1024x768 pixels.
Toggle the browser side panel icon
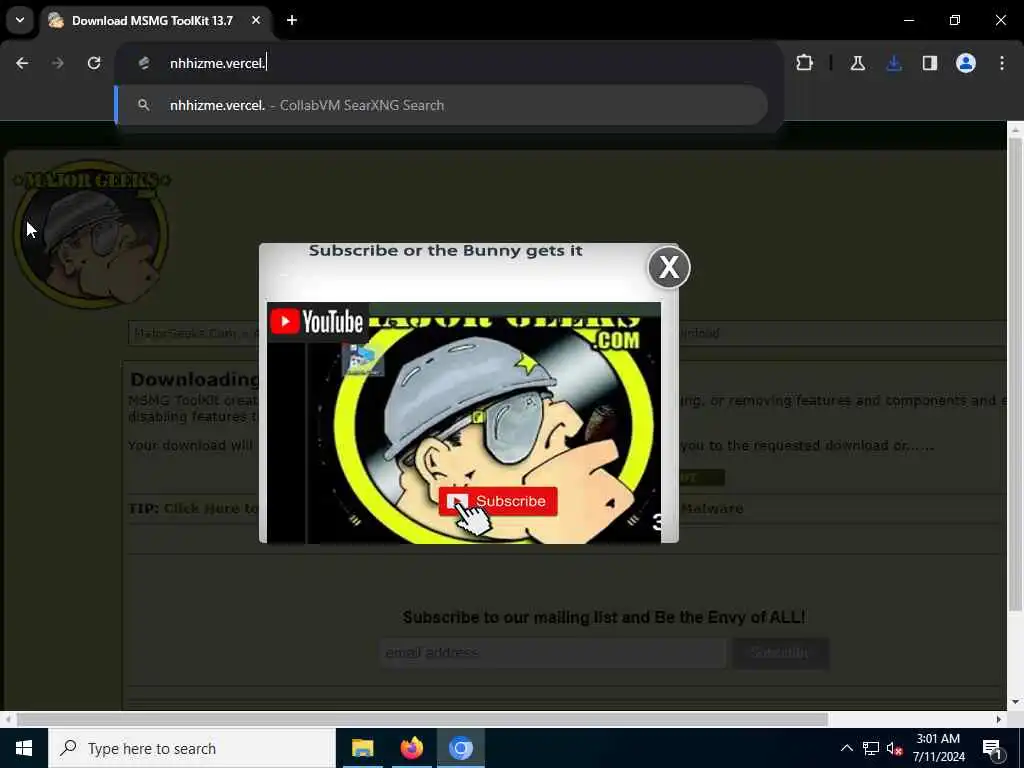coord(930,63)
